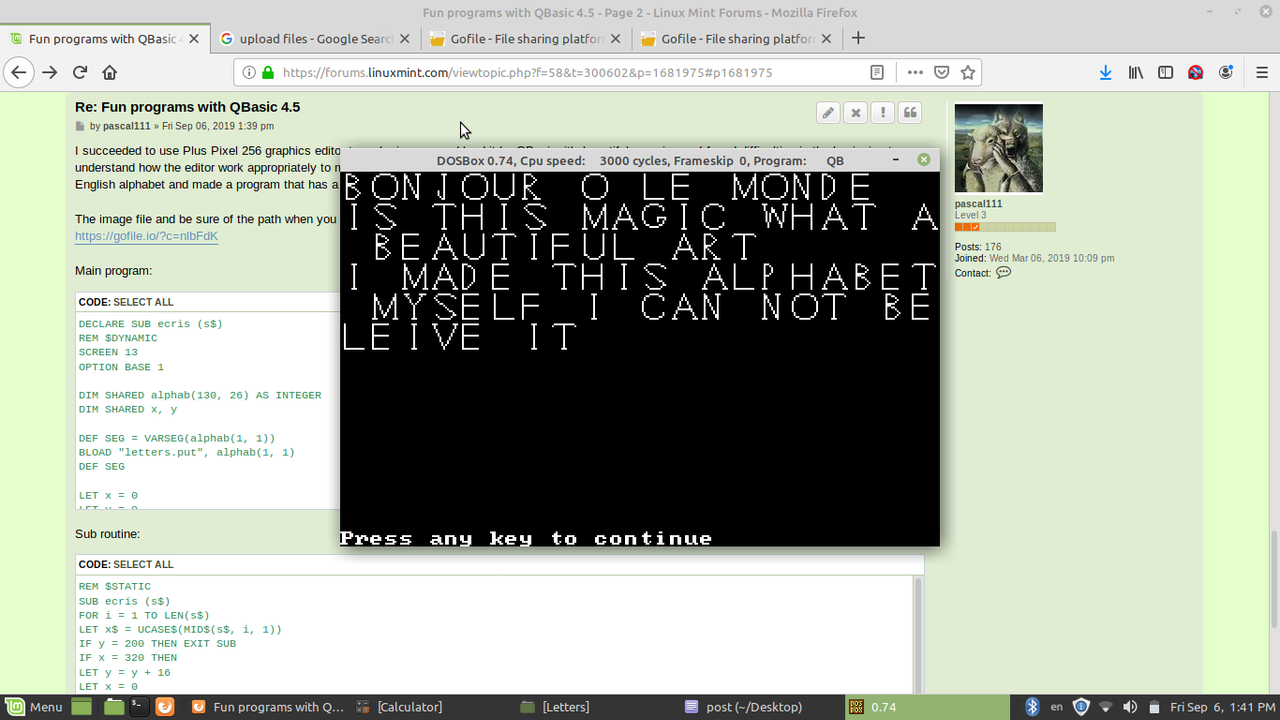Image resolution: width=1280 pixels, height=720 pixels.
Task: Switch to upload files Google Search tab
Action: click(314, 38)
